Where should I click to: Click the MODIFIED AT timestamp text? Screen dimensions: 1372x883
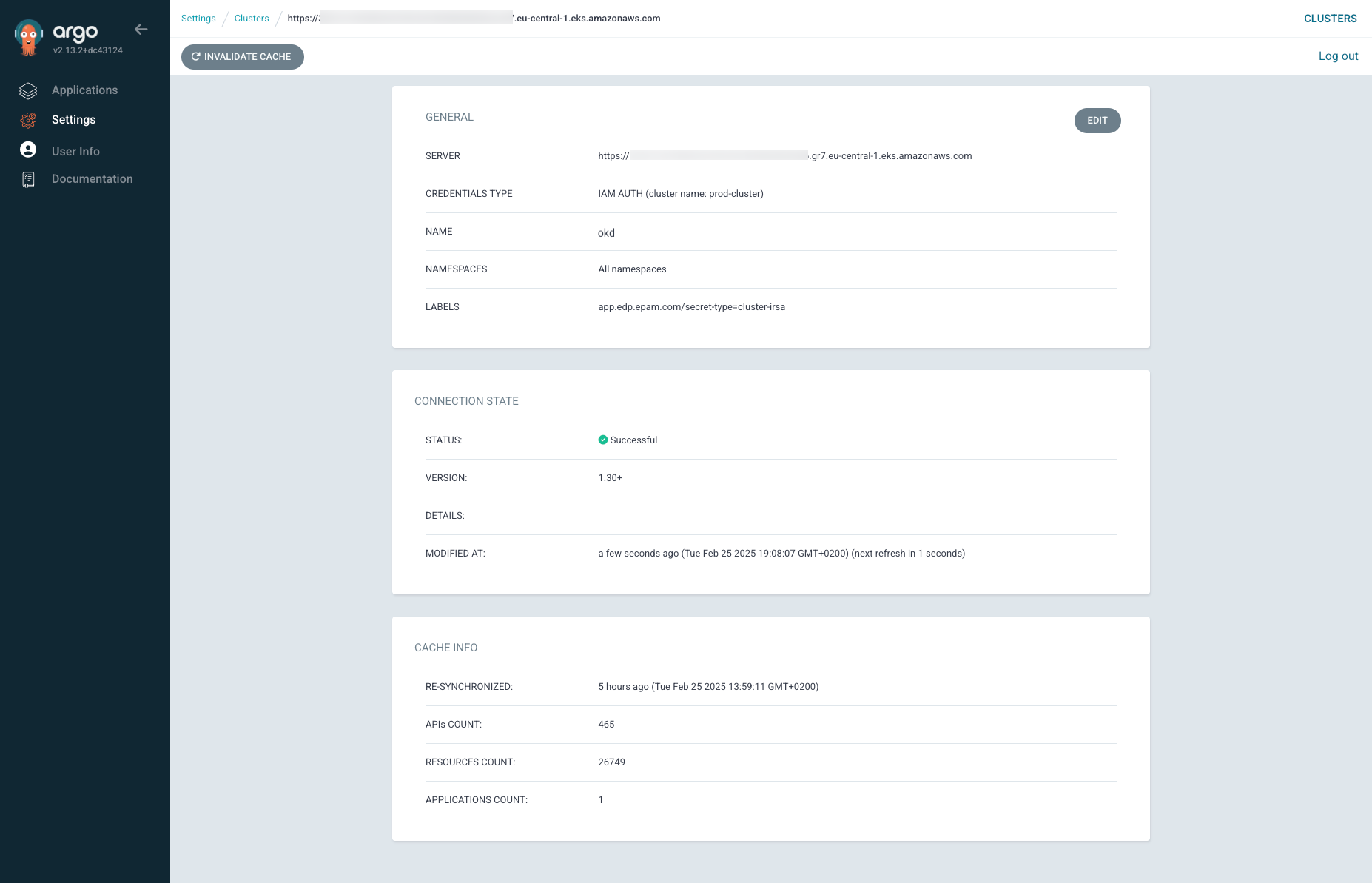[781, 553]
